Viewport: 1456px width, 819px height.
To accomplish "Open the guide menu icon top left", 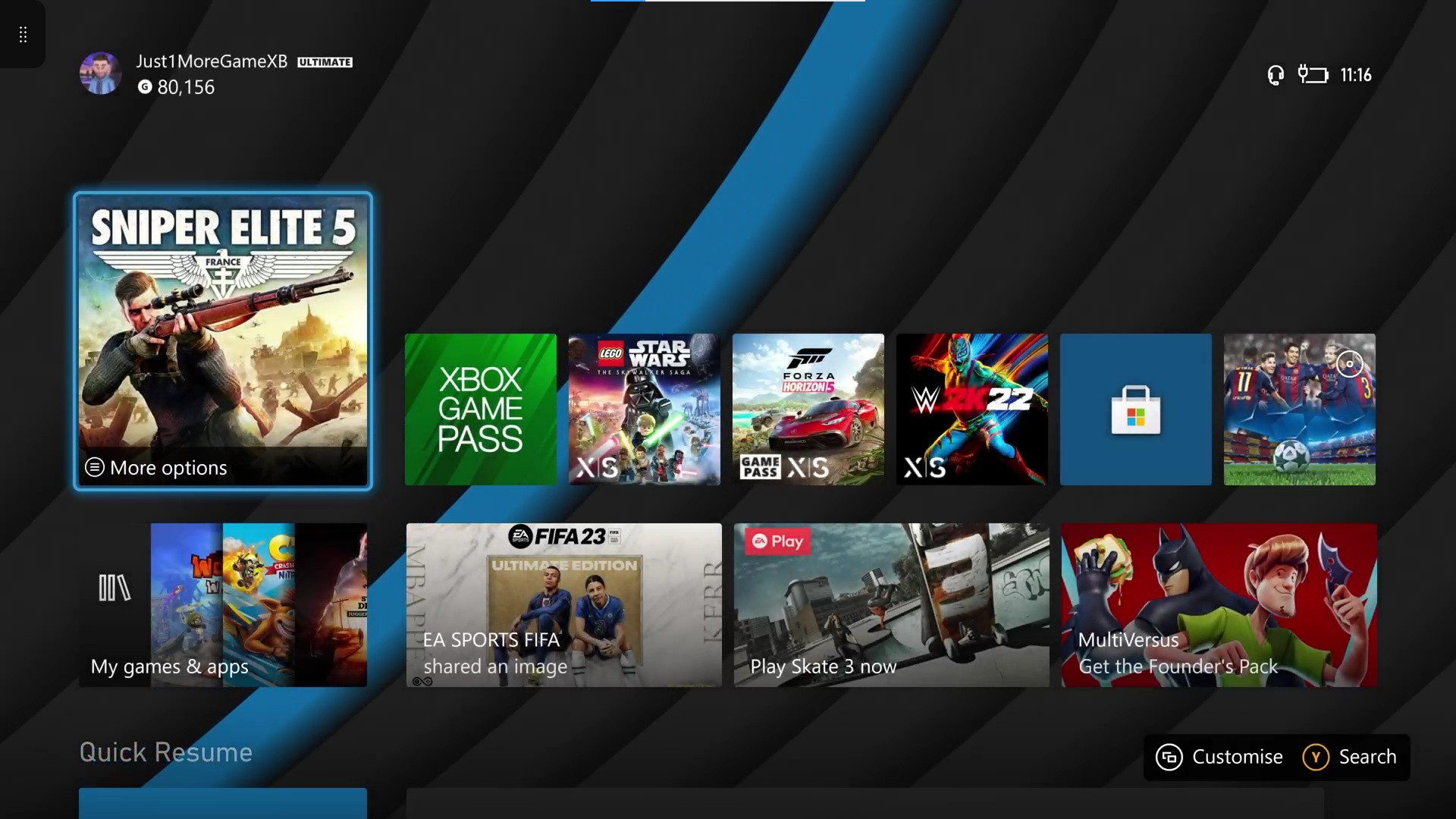I will [x=23, y=34].
